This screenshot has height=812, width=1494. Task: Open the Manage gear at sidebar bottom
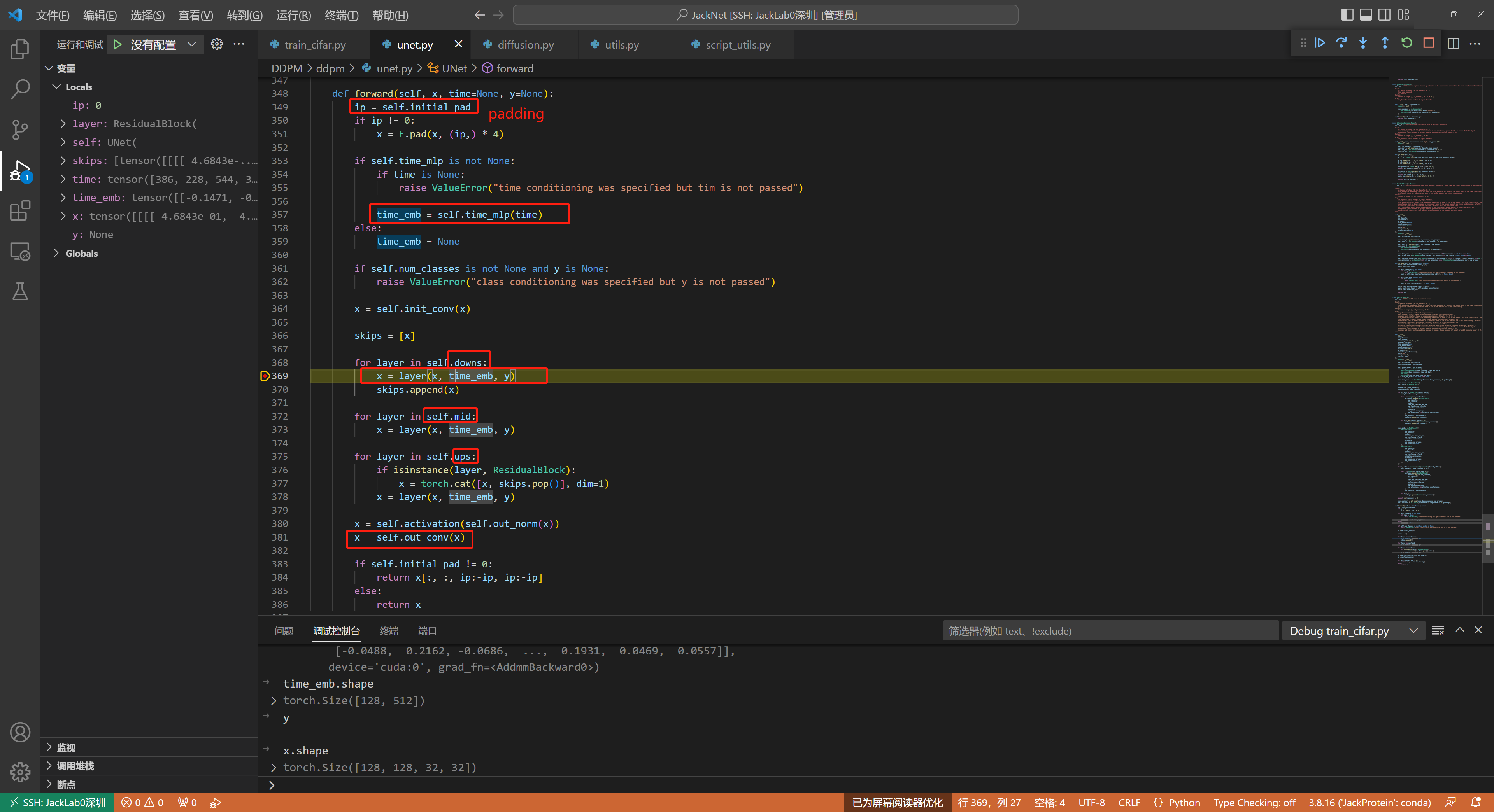pyautogui.click(x=20, y=772)
